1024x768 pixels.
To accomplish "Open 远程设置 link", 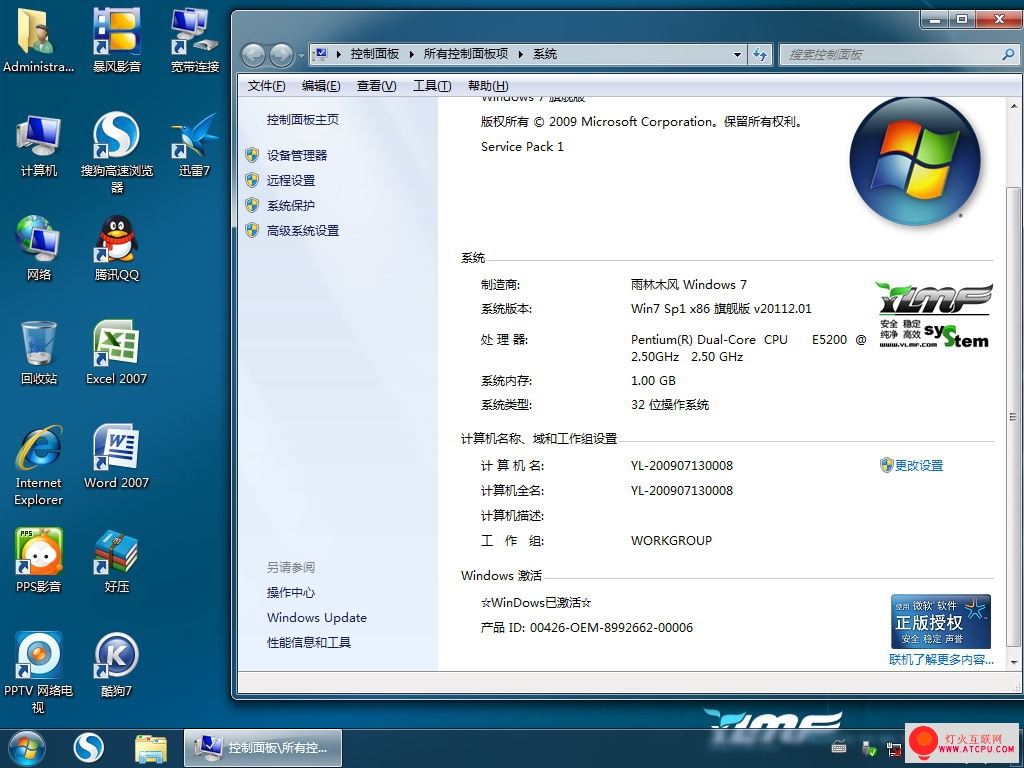I will click(291, 180).
